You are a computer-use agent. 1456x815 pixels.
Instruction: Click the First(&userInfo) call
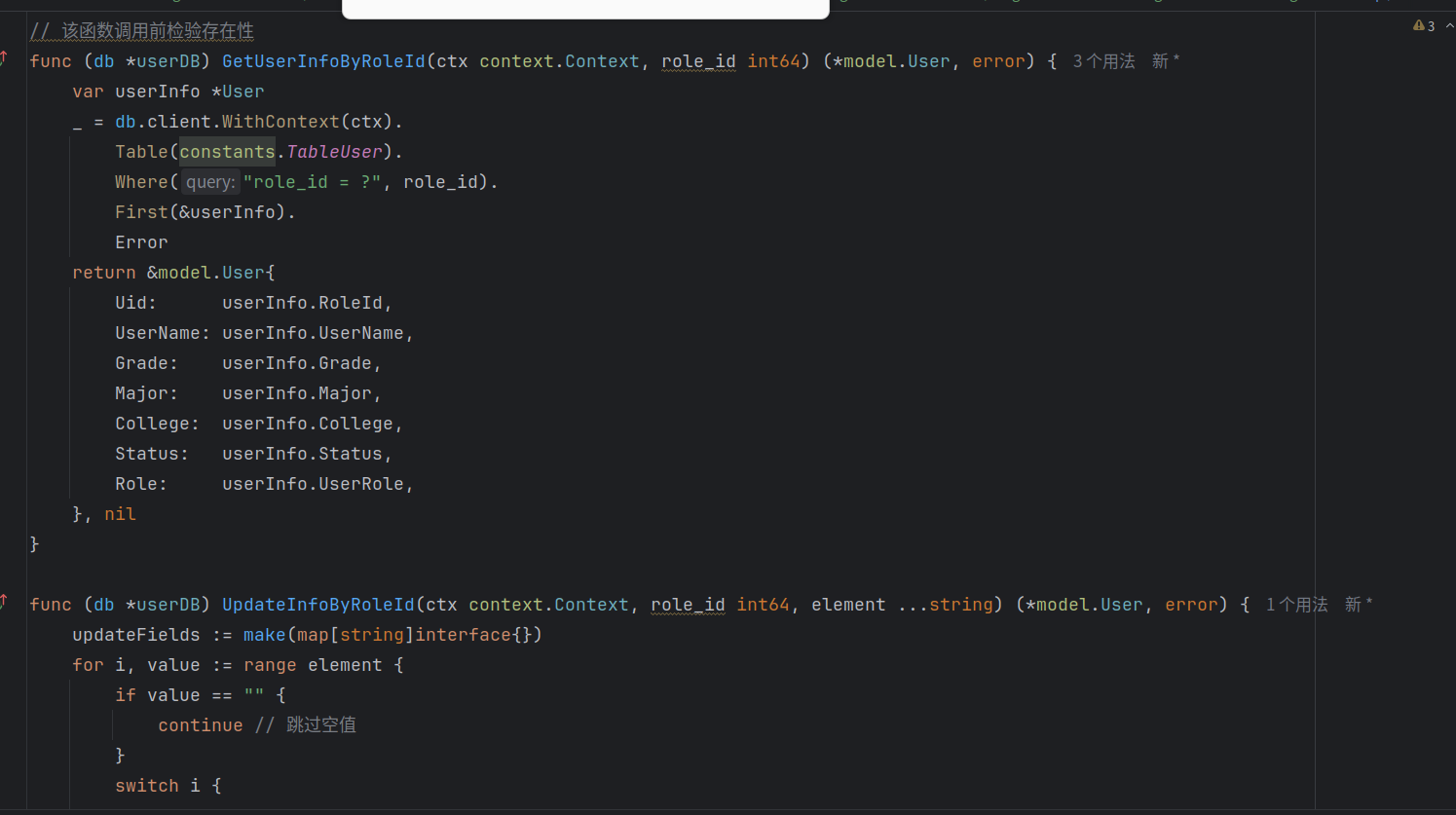[x=202, y=212]
